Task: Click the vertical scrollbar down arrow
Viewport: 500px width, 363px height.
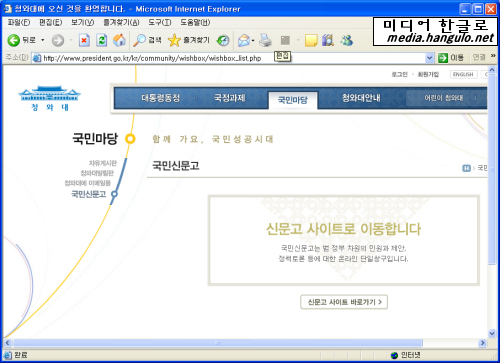Action: click(x=492, y=333)
